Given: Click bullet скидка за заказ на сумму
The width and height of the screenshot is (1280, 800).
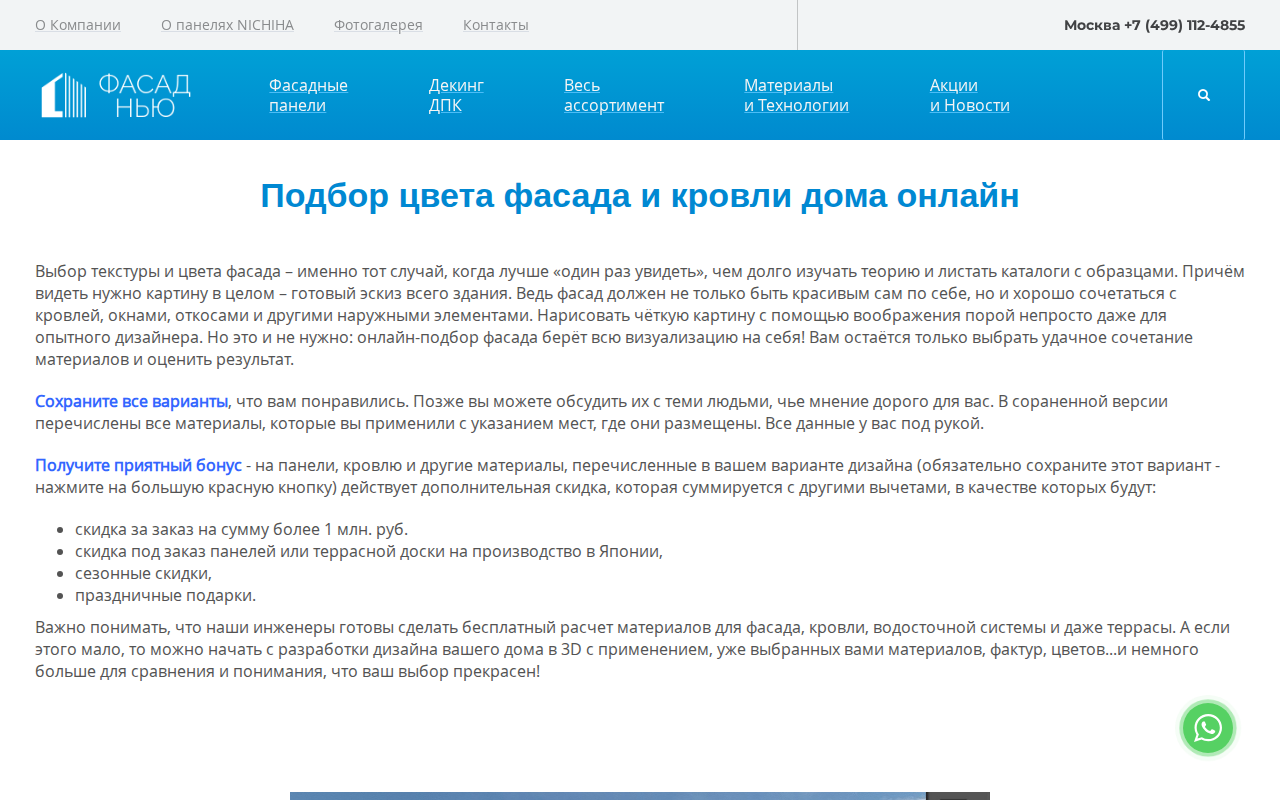Looking at the screenshot, I should 241,529.
